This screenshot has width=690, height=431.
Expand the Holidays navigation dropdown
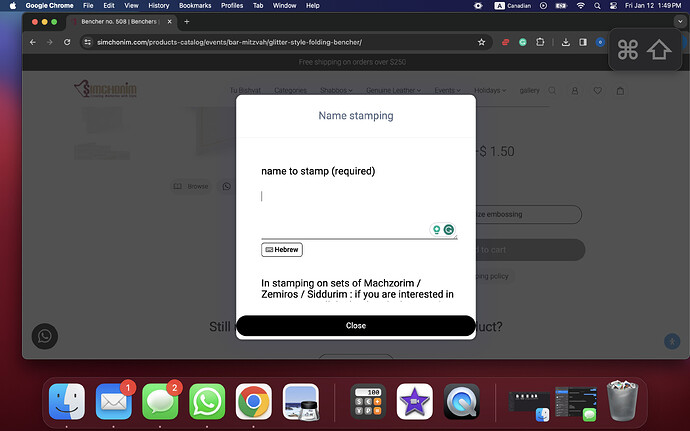[x=490, y=90]
